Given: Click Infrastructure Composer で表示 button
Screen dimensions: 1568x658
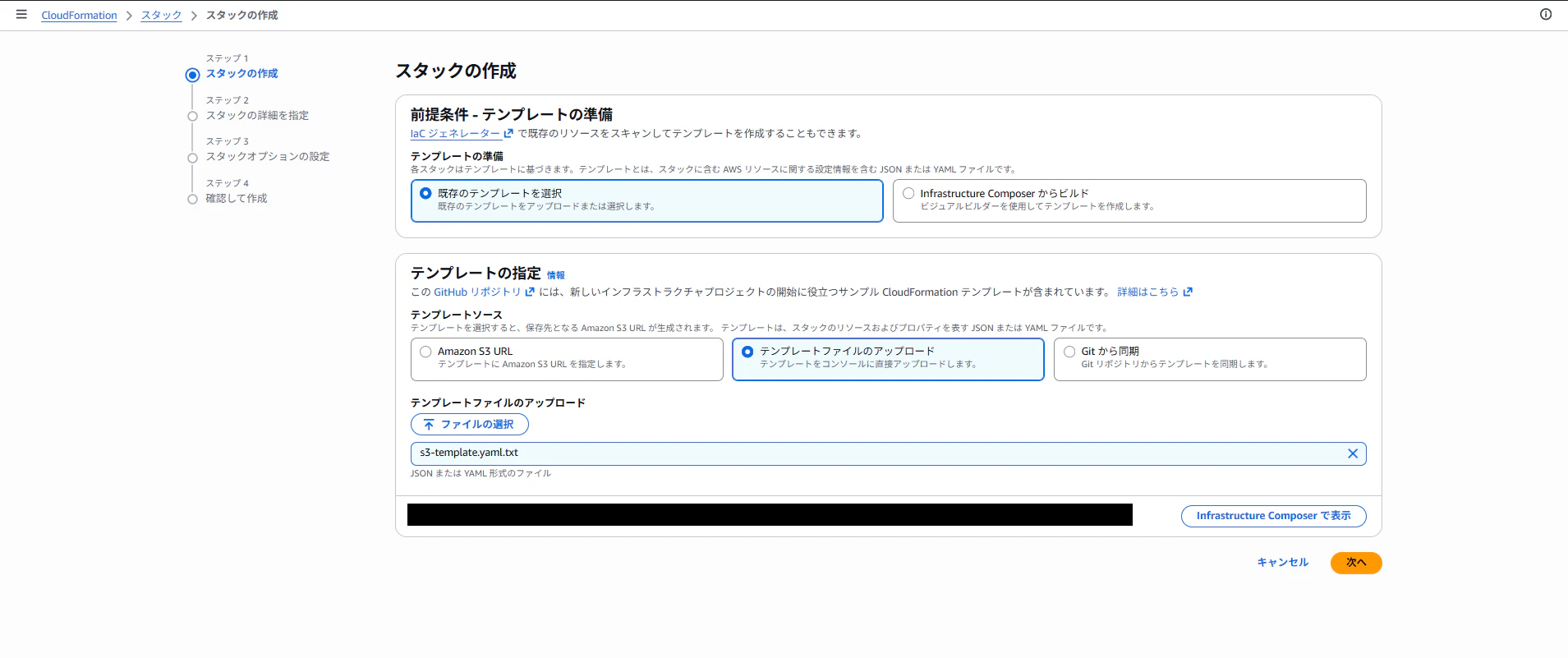Looking at the screenshot, I should [1273, 516].
